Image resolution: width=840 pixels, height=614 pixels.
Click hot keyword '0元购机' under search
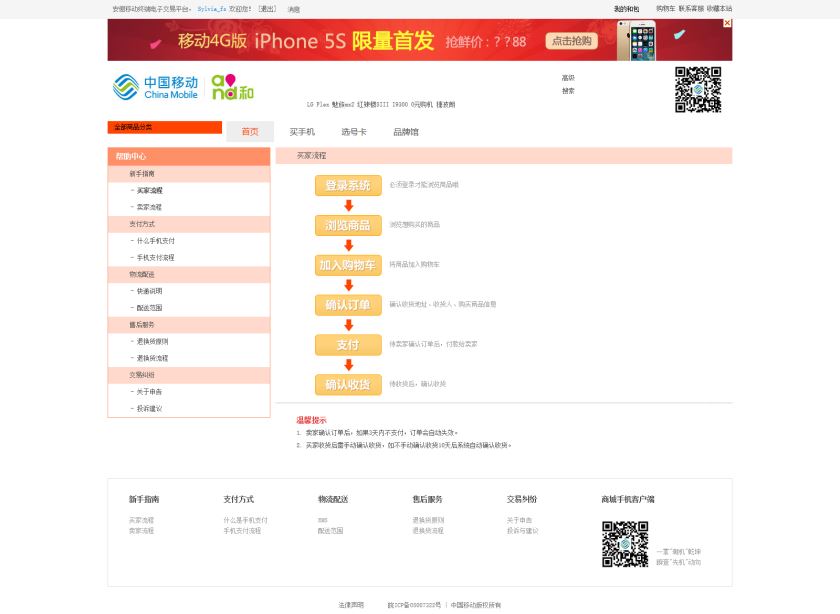tap(422, 104)
